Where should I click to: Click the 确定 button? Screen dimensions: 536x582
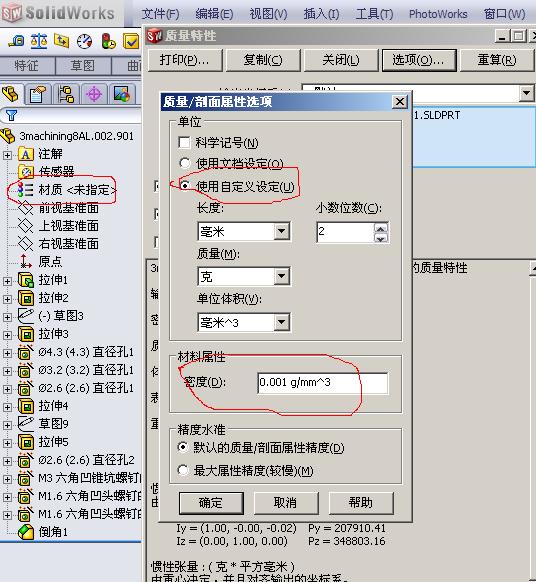click(x=211, y=503)
